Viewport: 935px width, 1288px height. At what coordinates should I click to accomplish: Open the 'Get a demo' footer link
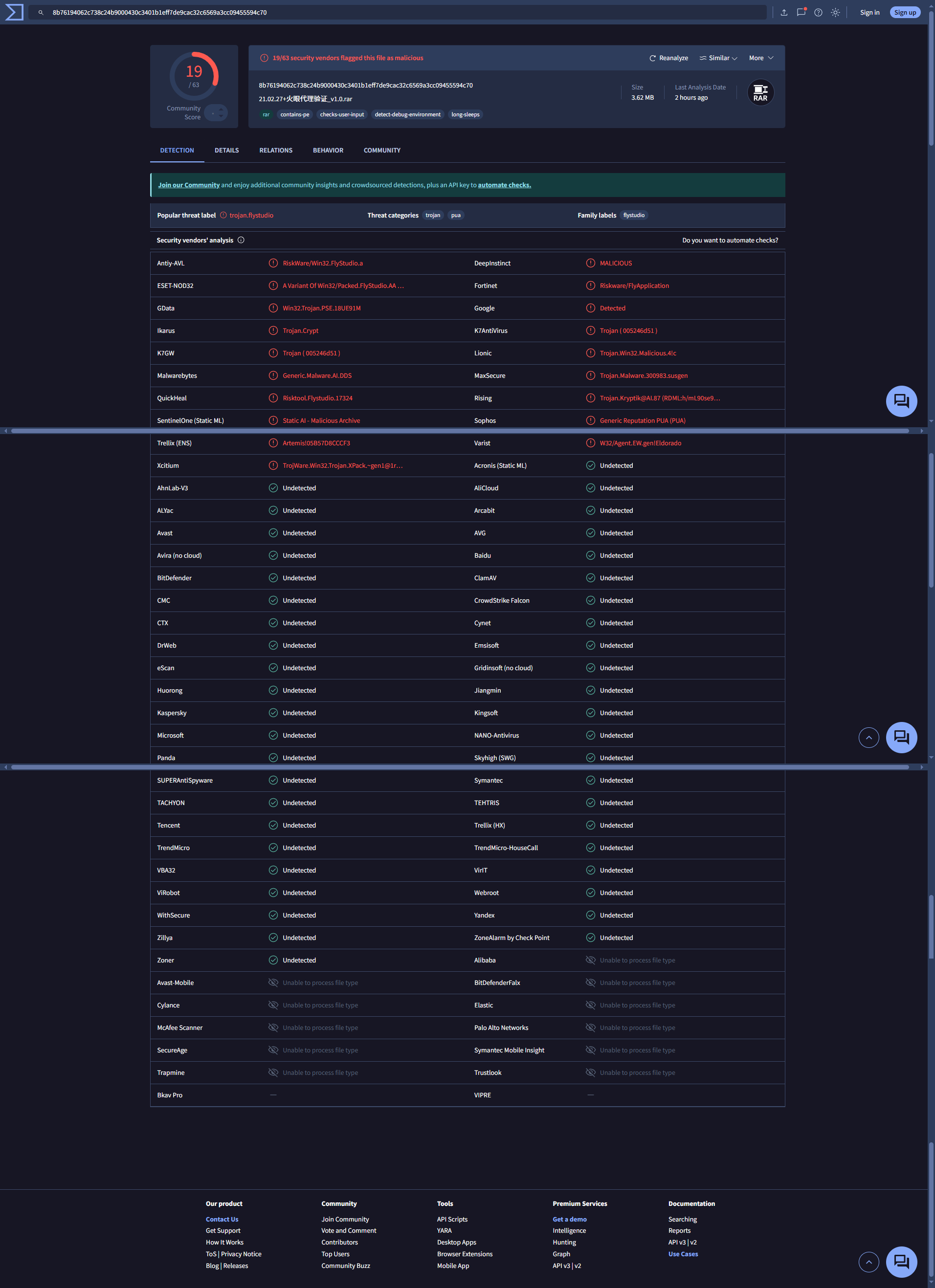pos(570,1219)
